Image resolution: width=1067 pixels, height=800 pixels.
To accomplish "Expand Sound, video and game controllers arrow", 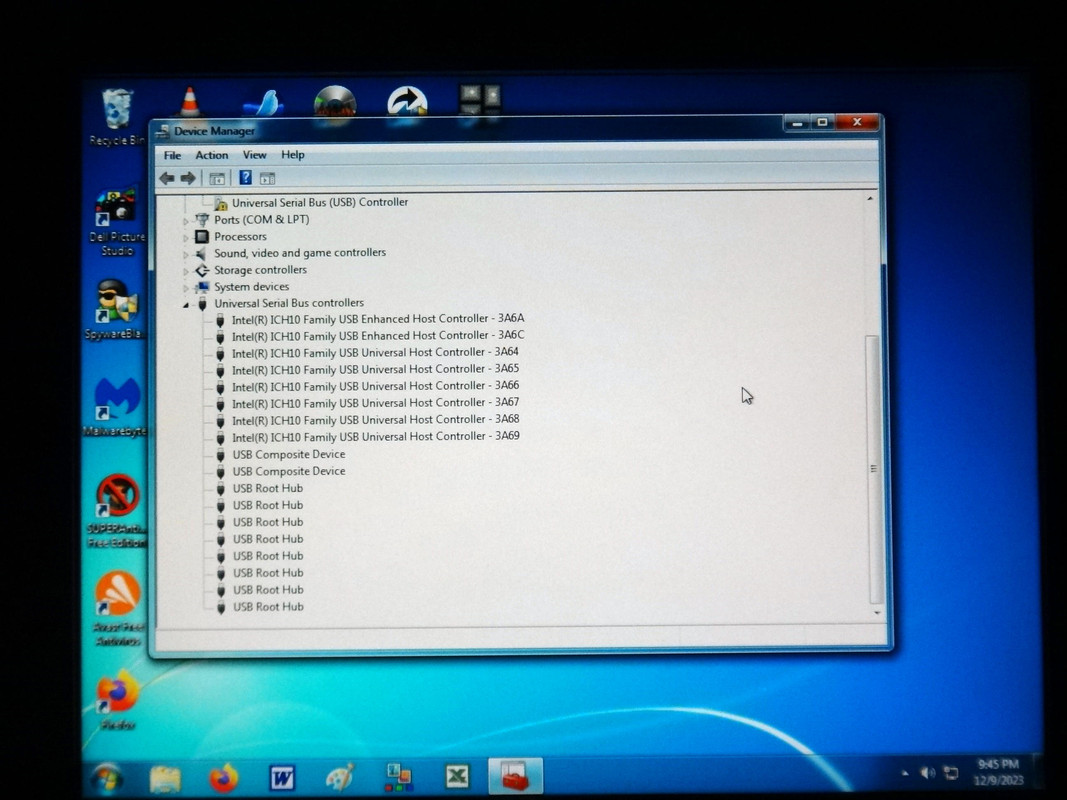I will click(186, 254).
